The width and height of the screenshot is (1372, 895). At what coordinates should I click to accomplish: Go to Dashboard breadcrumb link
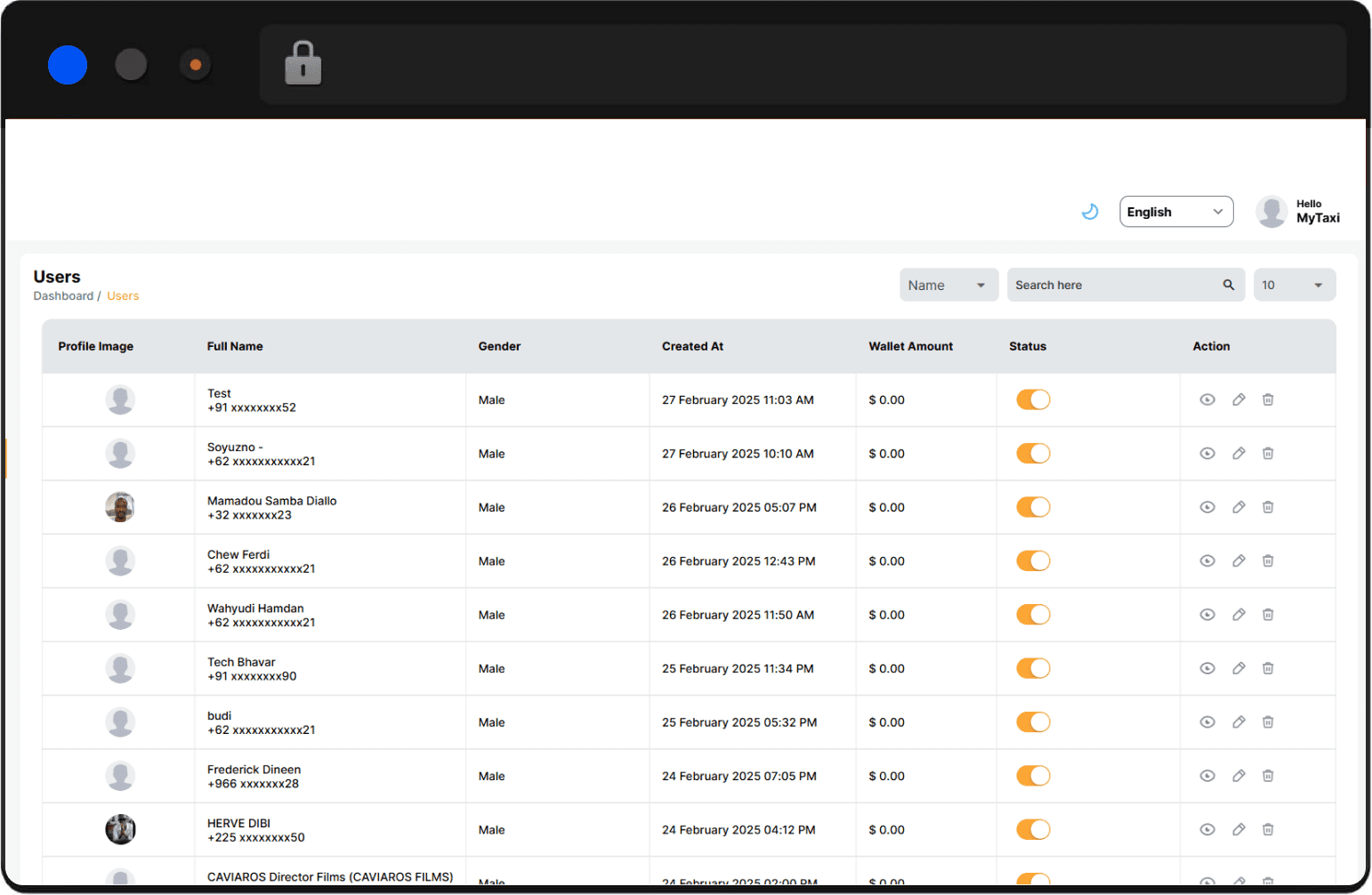(x=63, y=296)
